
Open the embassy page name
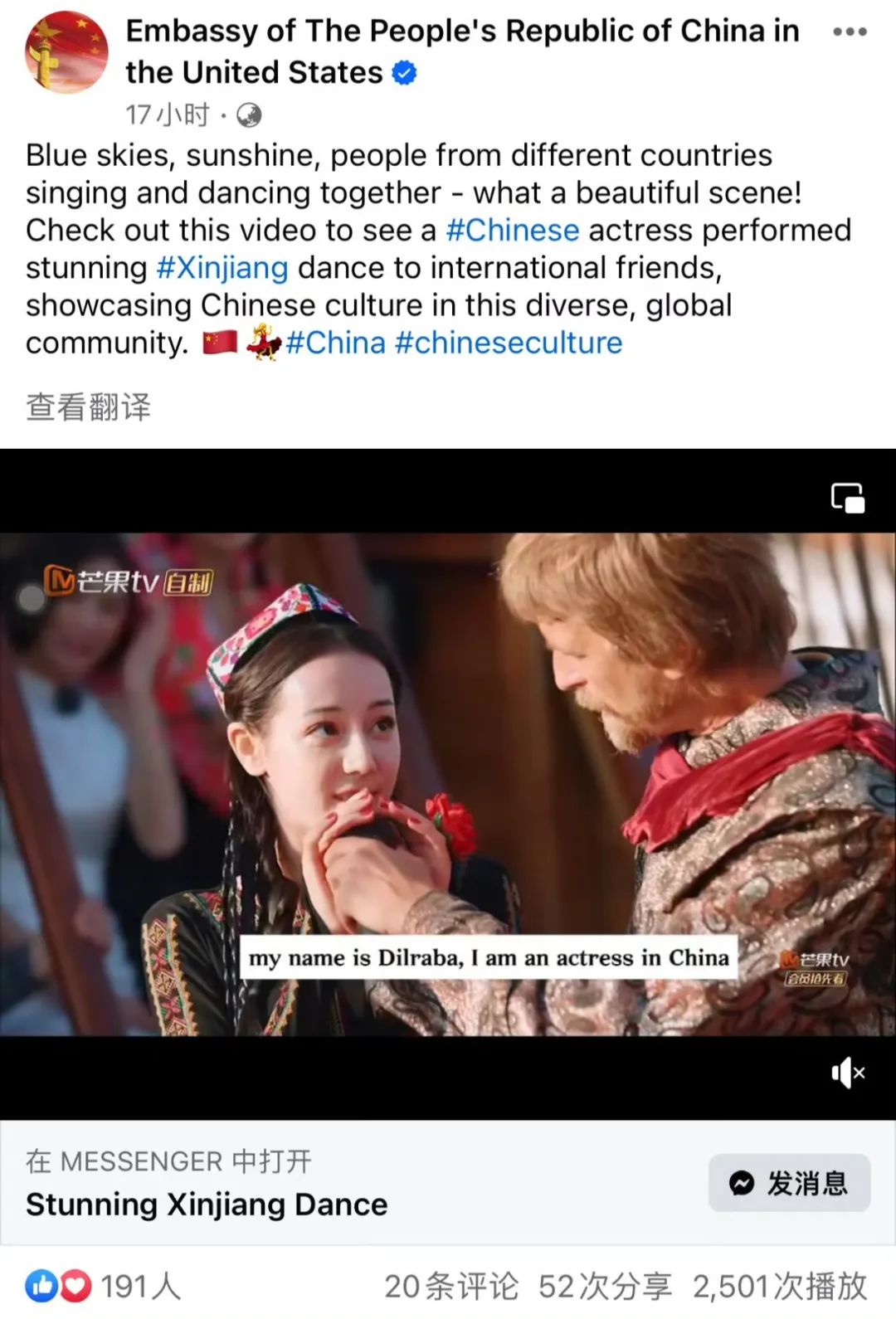pyautogui.click(x=462, y=51)
